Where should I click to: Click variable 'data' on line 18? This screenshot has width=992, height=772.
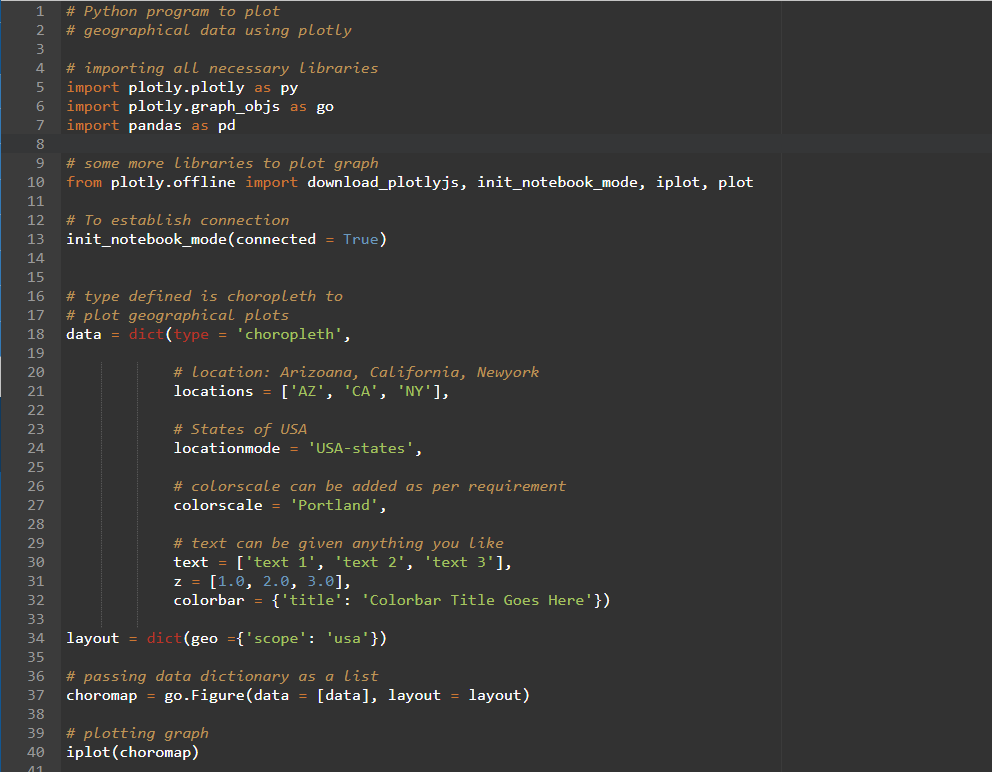tap(84, 334)
